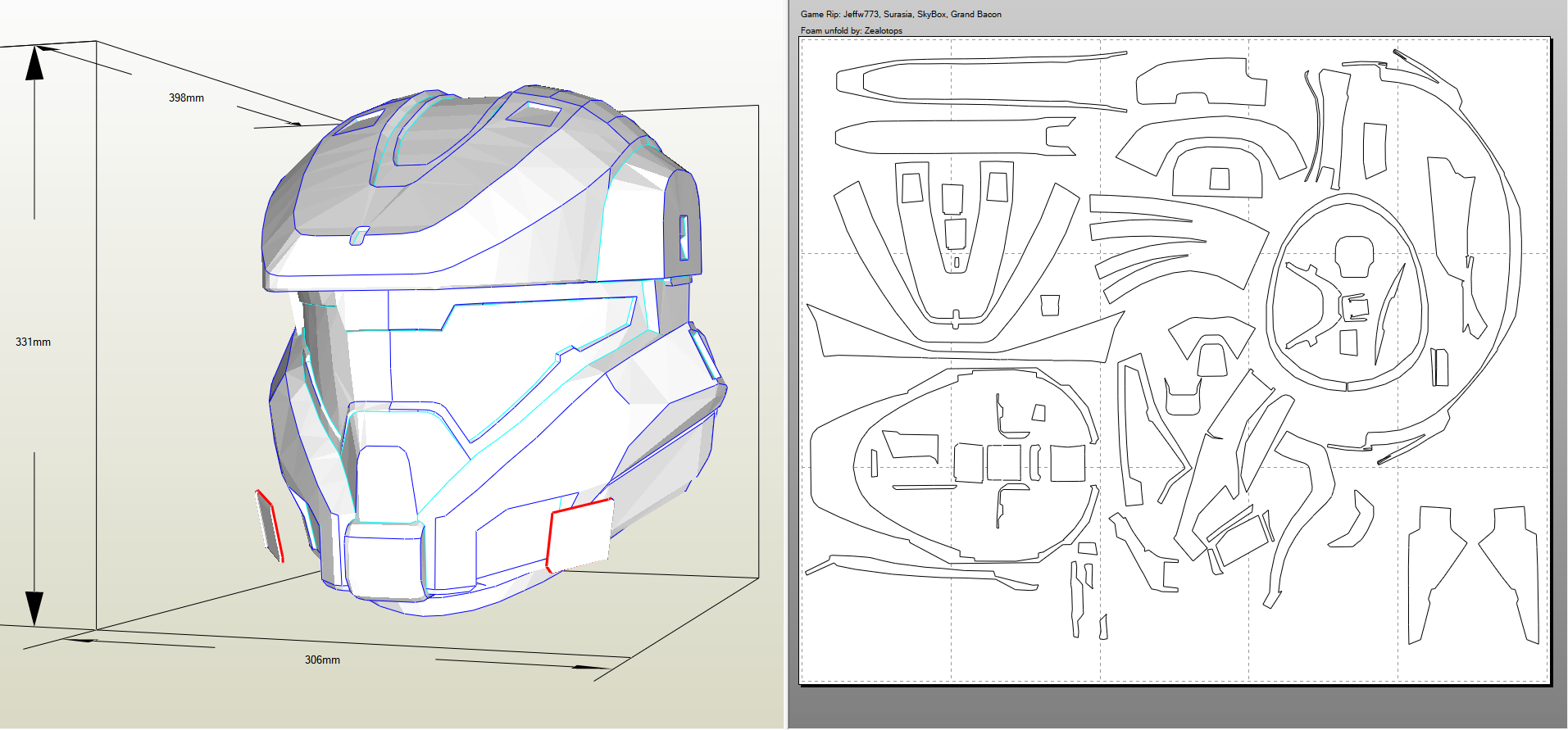Click the helmet-shaped cutout in the round pattern piece

1353,256
